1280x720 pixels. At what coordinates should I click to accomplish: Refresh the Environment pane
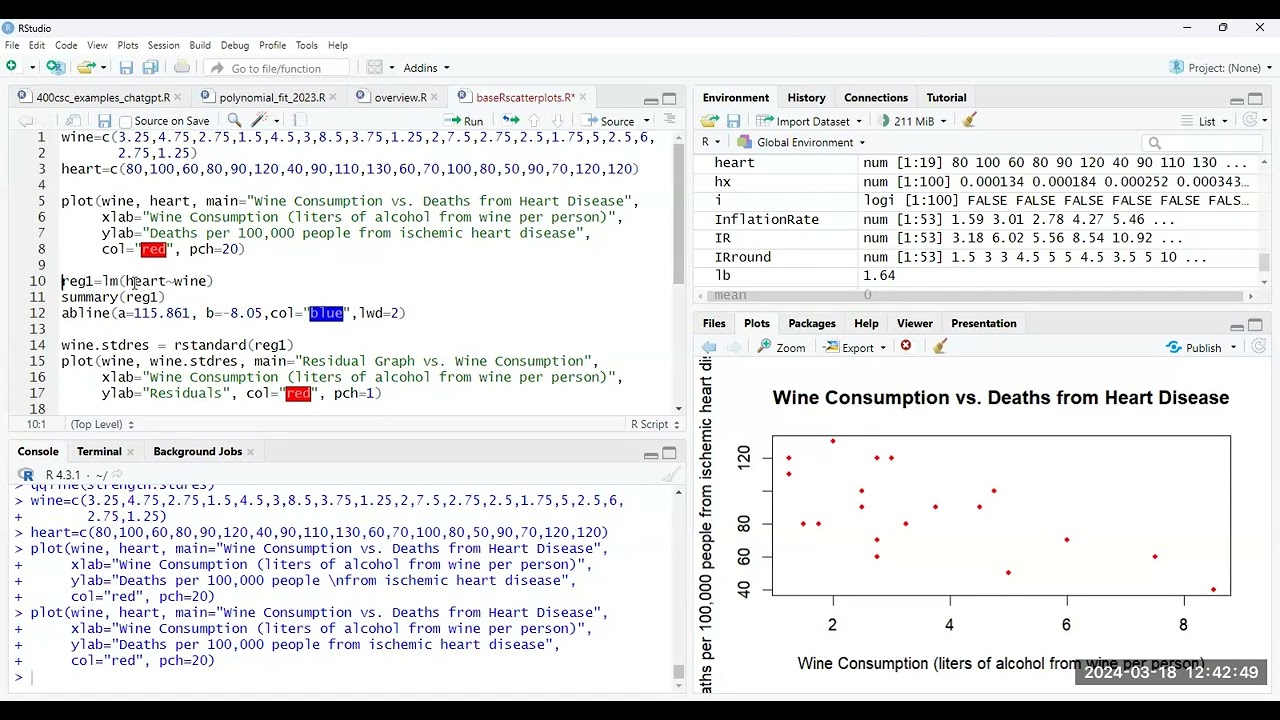click(1248, 120)
